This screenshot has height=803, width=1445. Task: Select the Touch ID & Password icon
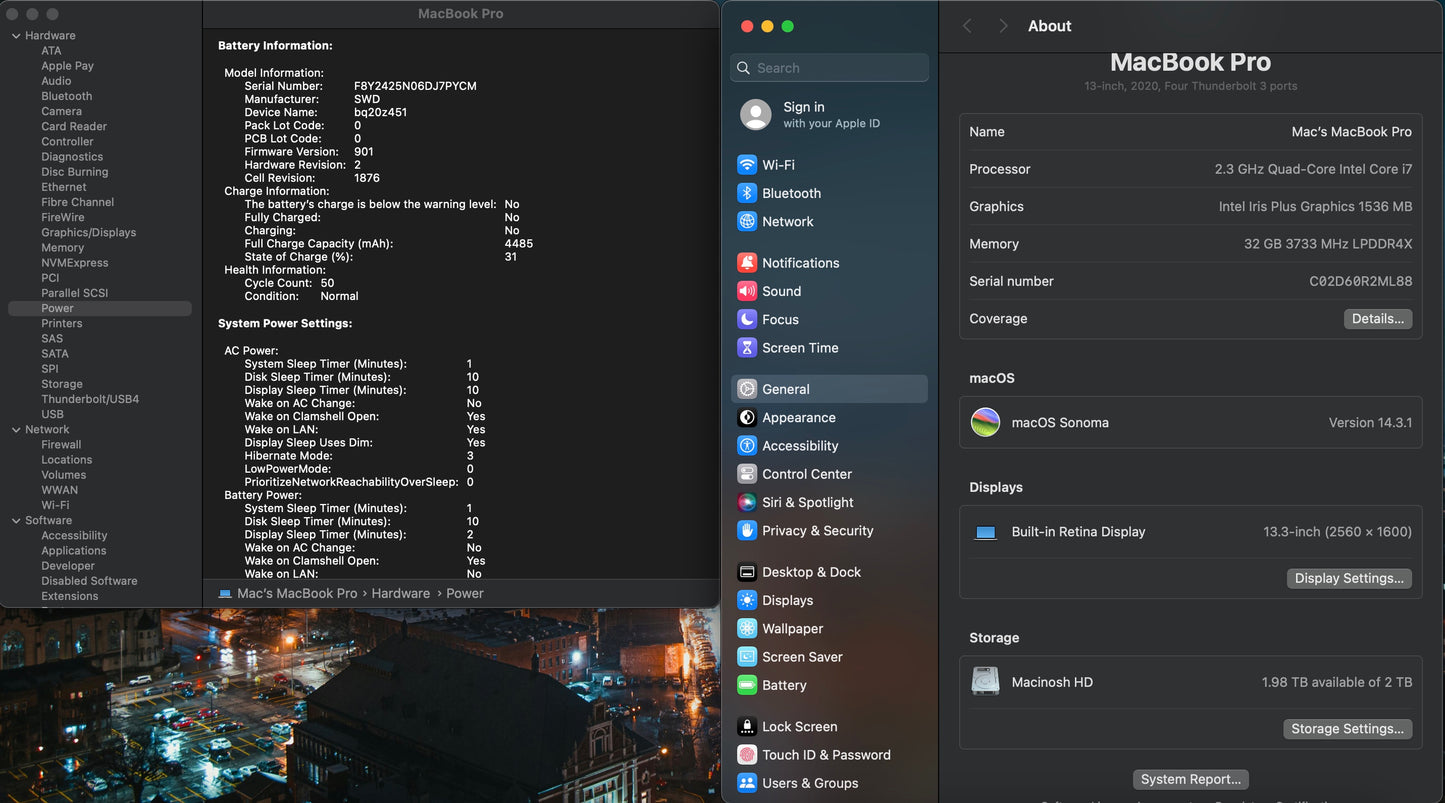pyautogui.click(x=746, y=755)
